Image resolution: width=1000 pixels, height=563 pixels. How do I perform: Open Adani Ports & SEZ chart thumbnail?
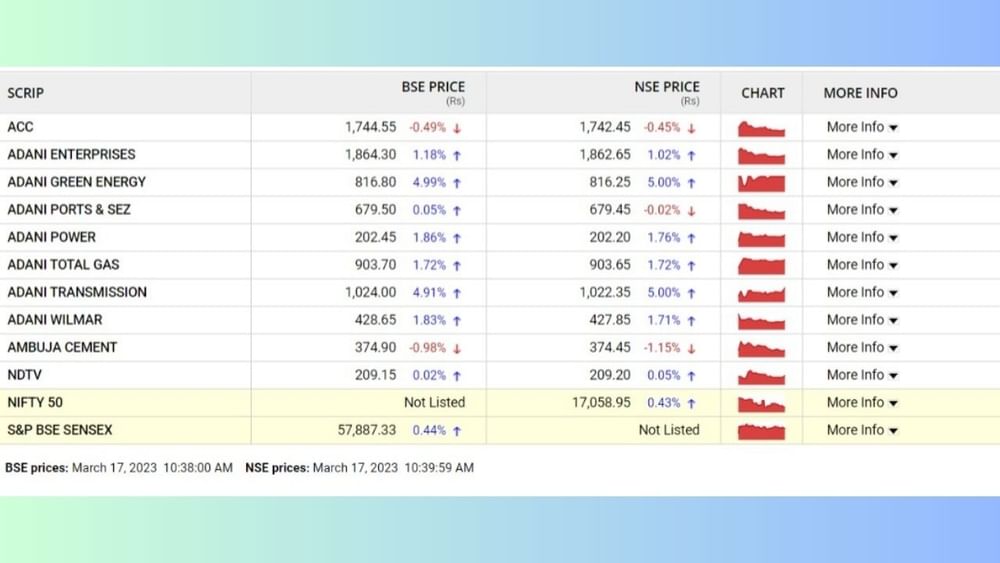tap(761, 210)
